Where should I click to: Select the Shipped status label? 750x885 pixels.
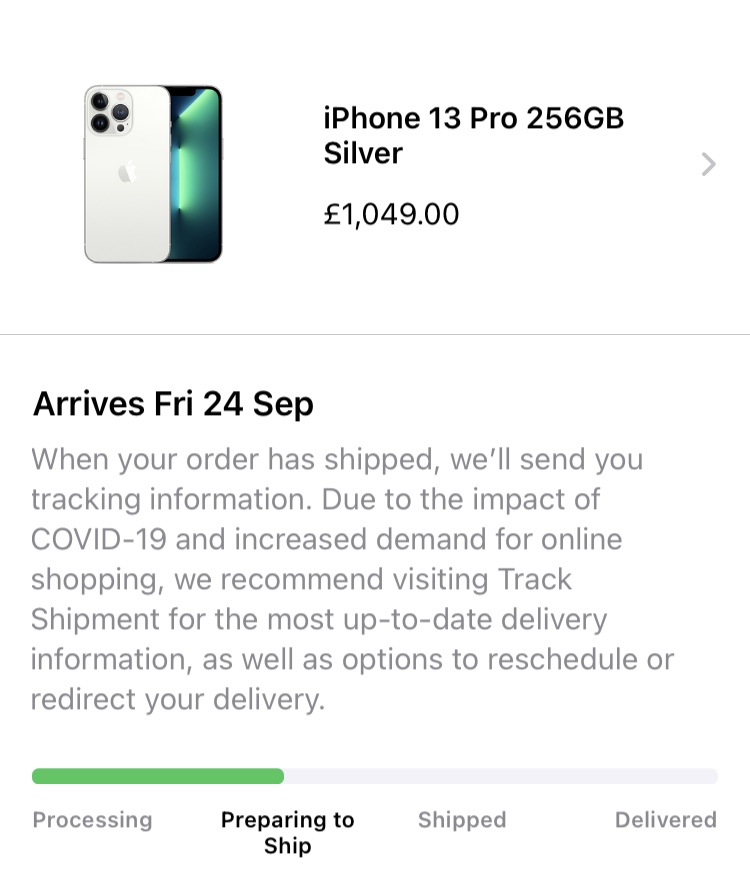(x=462, y=820)
